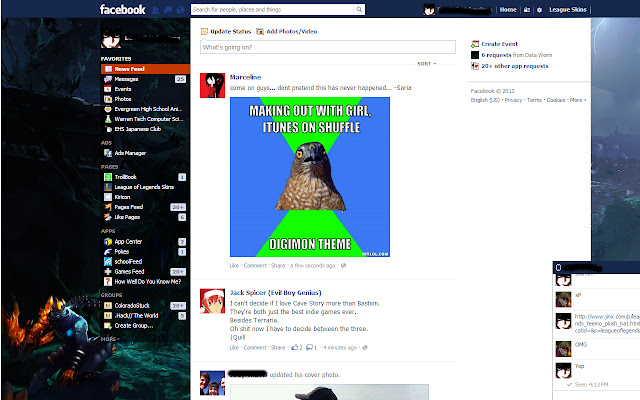This screenshot has width=640, height=400.
Task: Open Warren Tech Computer Sci group
Action: click(145, 119)
